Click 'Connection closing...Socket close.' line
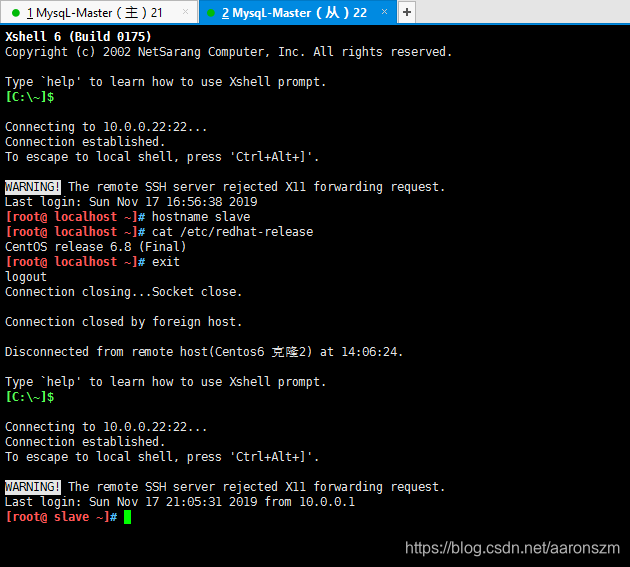Viewport: 630px width, 567px height. tap(123, 292)
